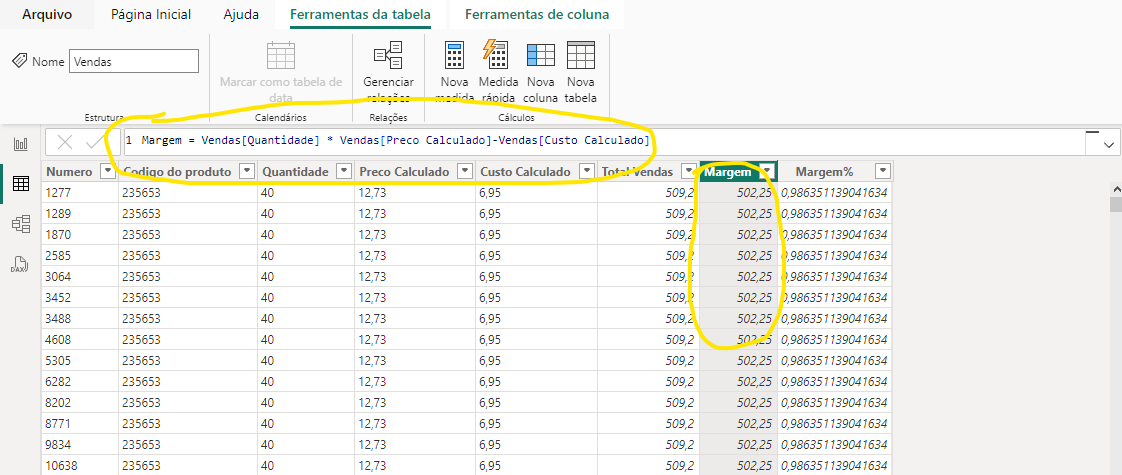Click Marcar como tabela de data
Viewport: 1122px width, 475px height.
(281, 73)
